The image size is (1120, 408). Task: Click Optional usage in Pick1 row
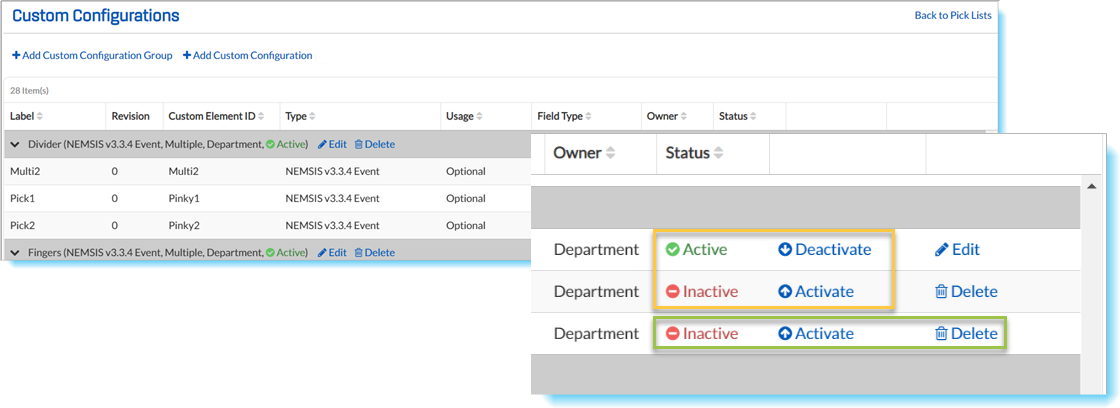[466, 199]
